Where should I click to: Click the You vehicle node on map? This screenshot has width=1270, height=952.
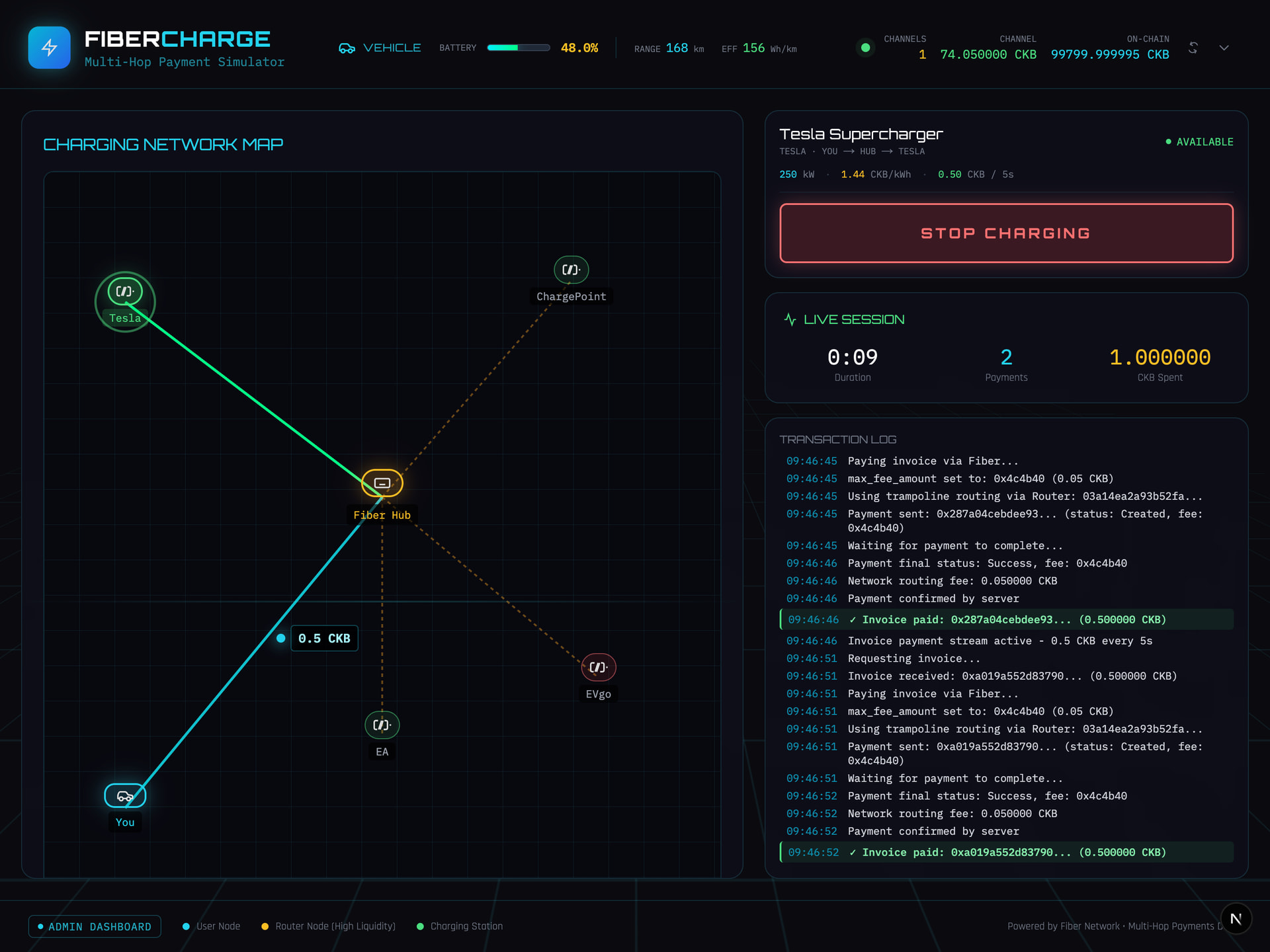[125, 796]
